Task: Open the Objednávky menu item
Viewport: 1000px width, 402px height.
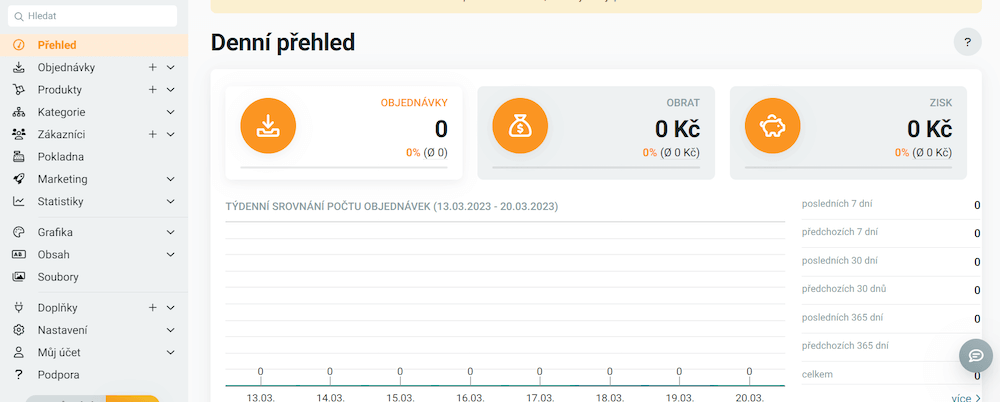Action: pos(66,68)
